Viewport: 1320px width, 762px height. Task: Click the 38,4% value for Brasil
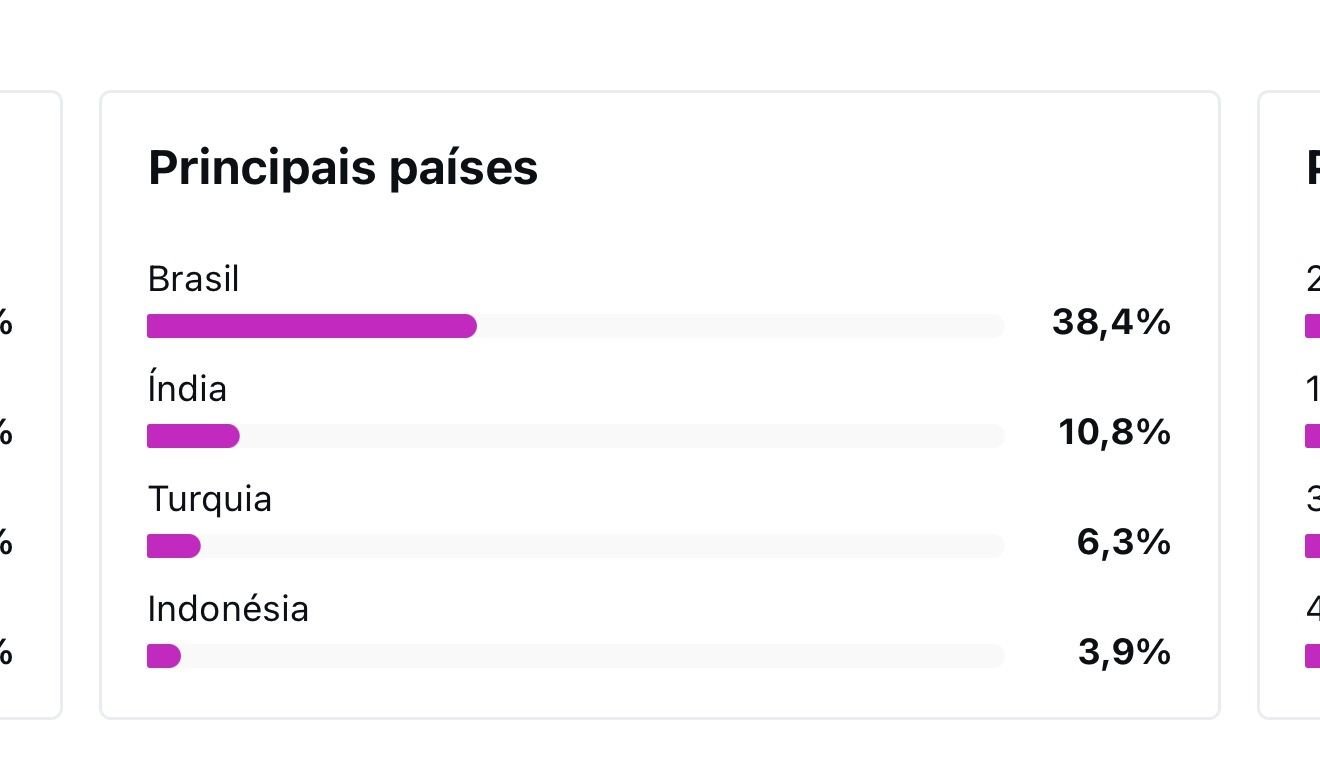(x=1111, y=322)
